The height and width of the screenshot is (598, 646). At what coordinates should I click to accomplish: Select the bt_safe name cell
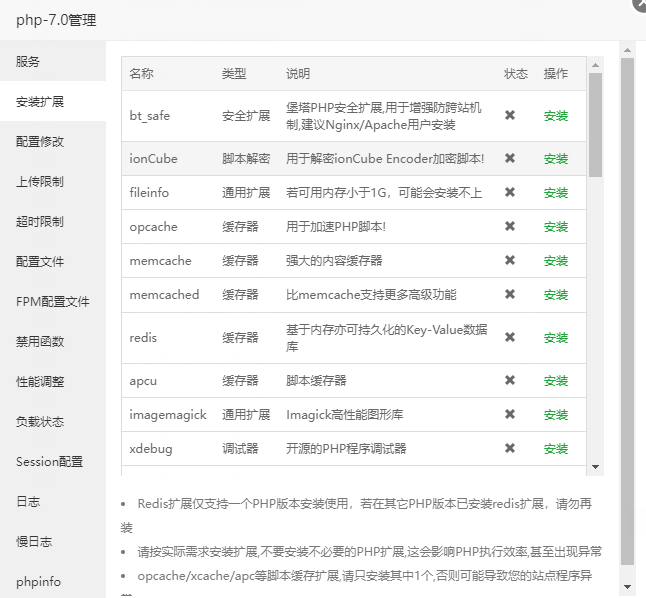point(150,116)
